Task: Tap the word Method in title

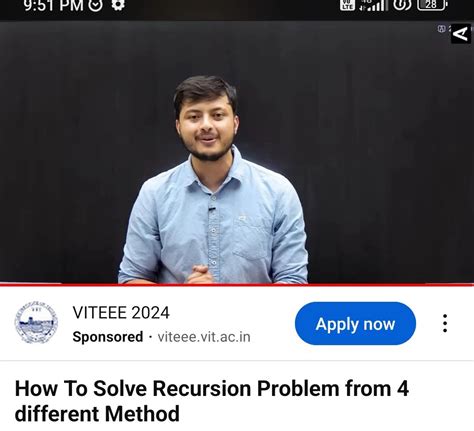Action: 142,414
